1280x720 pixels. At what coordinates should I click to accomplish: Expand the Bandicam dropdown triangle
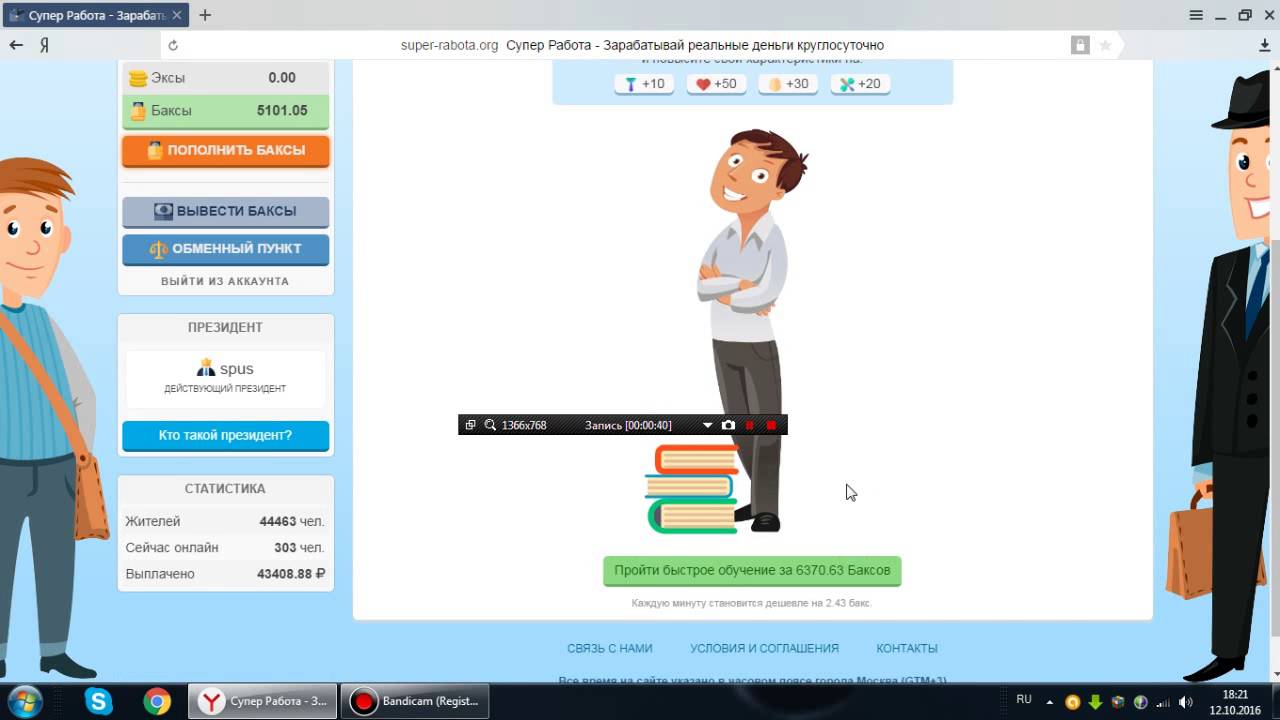(x=707, y=425)
